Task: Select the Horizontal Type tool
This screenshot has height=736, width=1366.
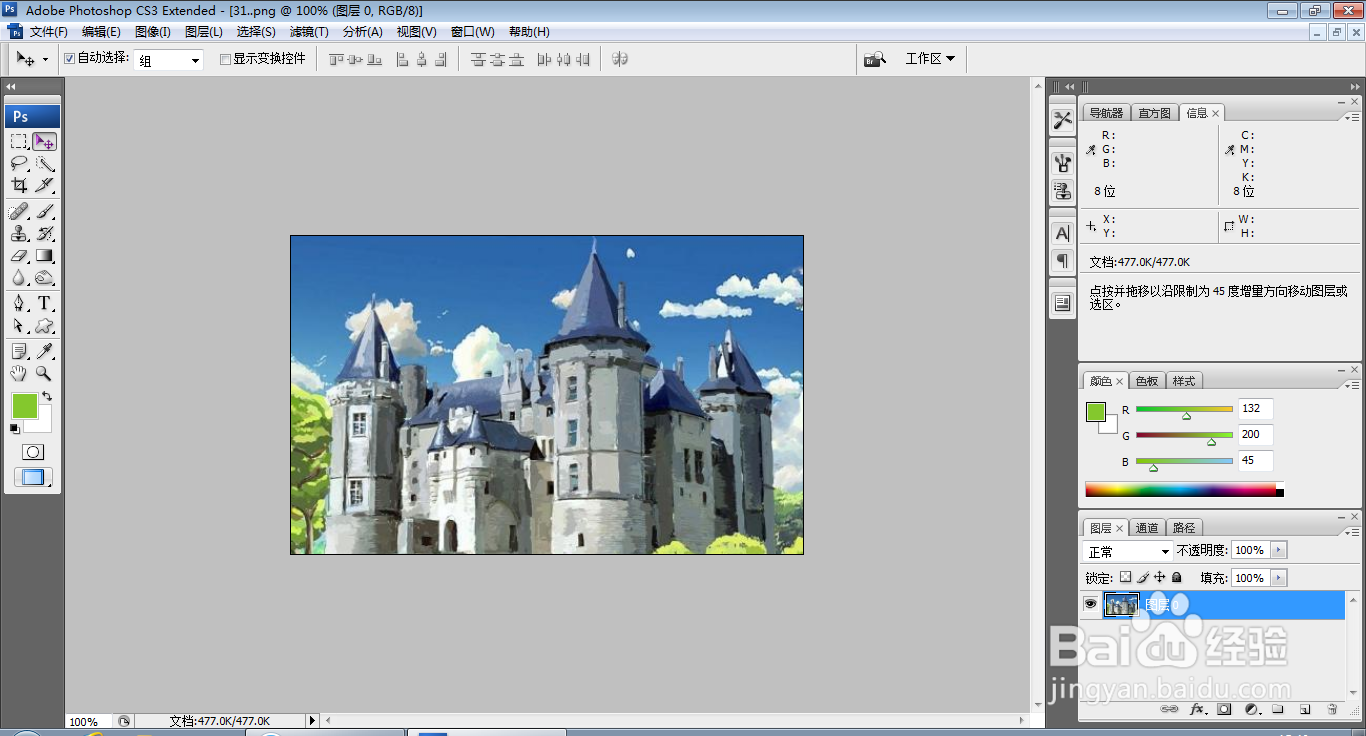Action: pyautogui.click(x=44, y=303)
